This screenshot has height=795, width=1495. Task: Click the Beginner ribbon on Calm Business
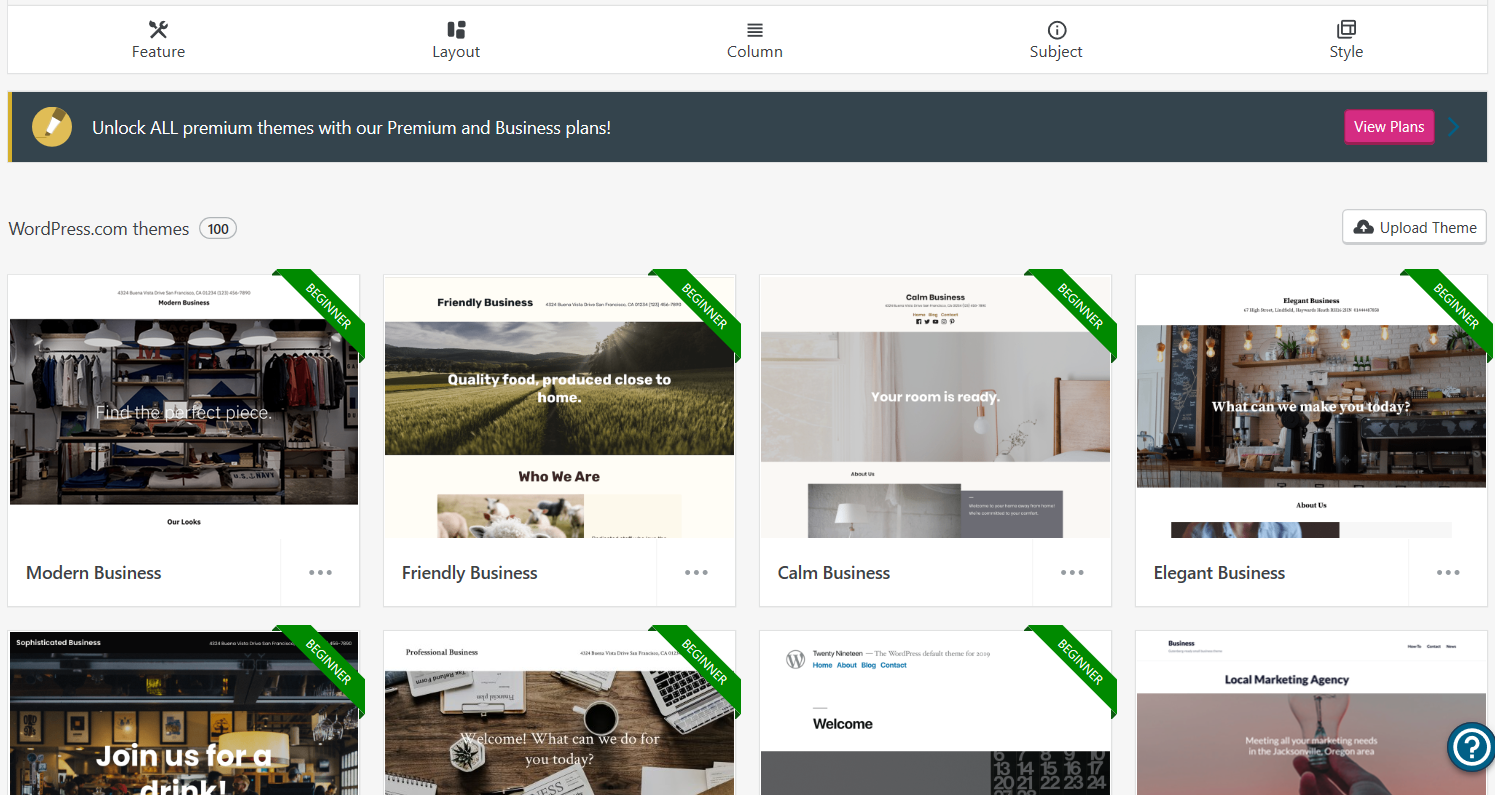pyautogui.click(x=1079, y=306)
